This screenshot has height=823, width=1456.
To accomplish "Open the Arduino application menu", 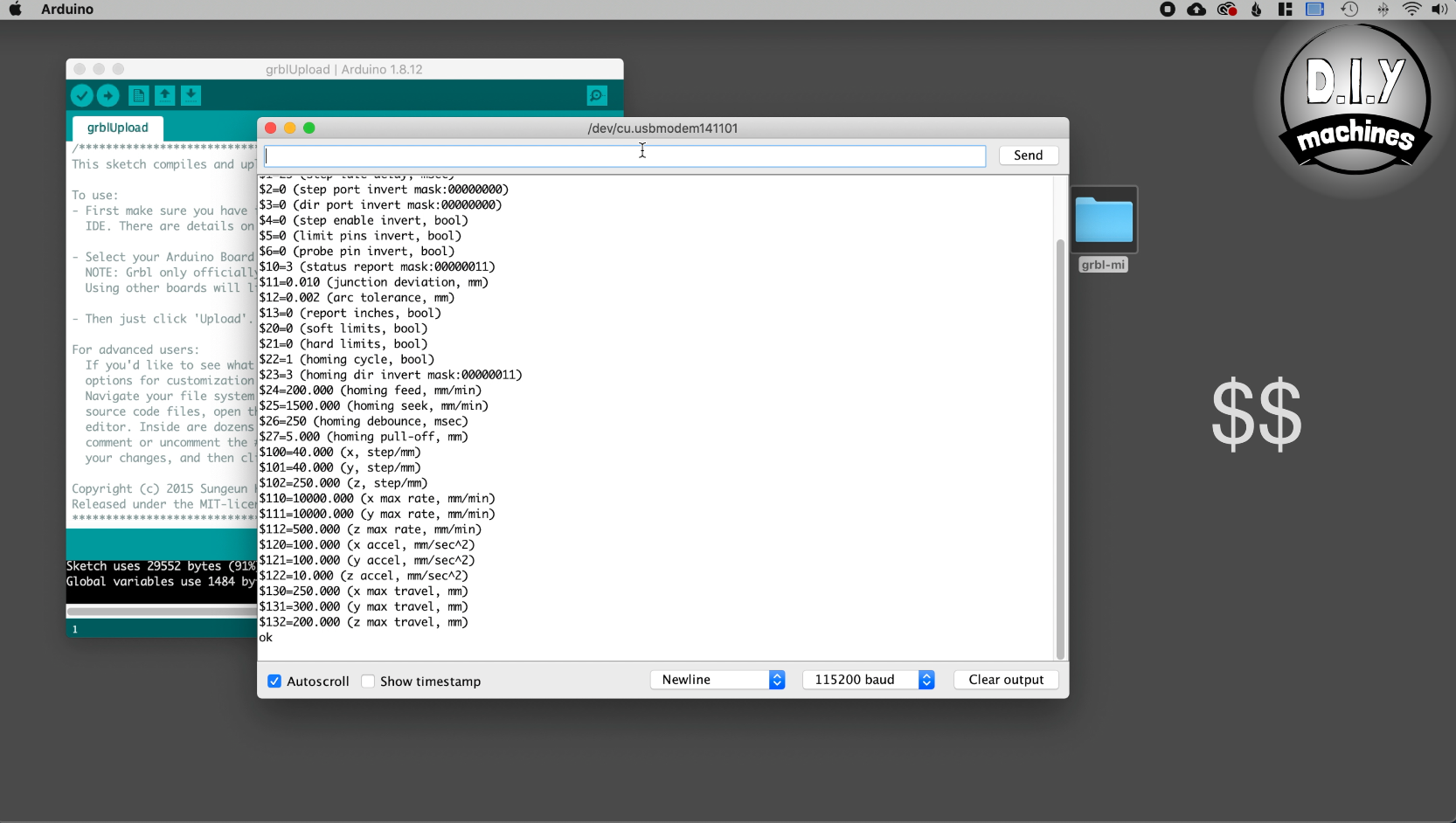I will [67, 10].
